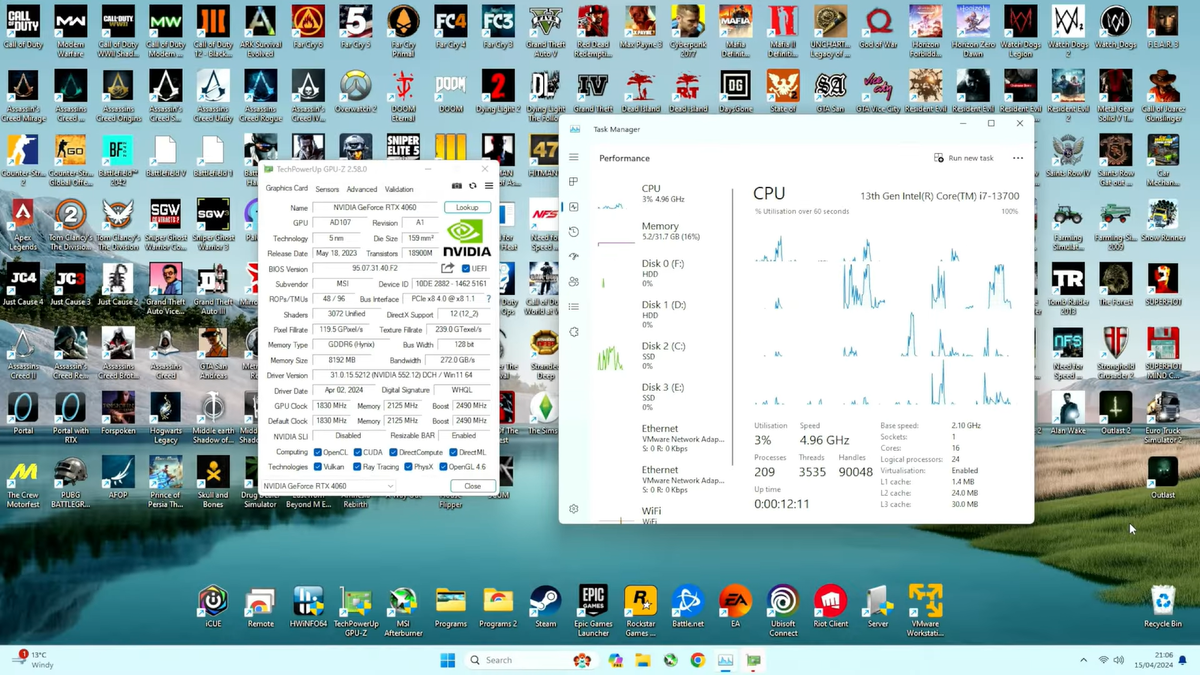Expand the system tray hidden icons chevron
The width and height of the screenshot is (1200, 675).
[1083, 660]
